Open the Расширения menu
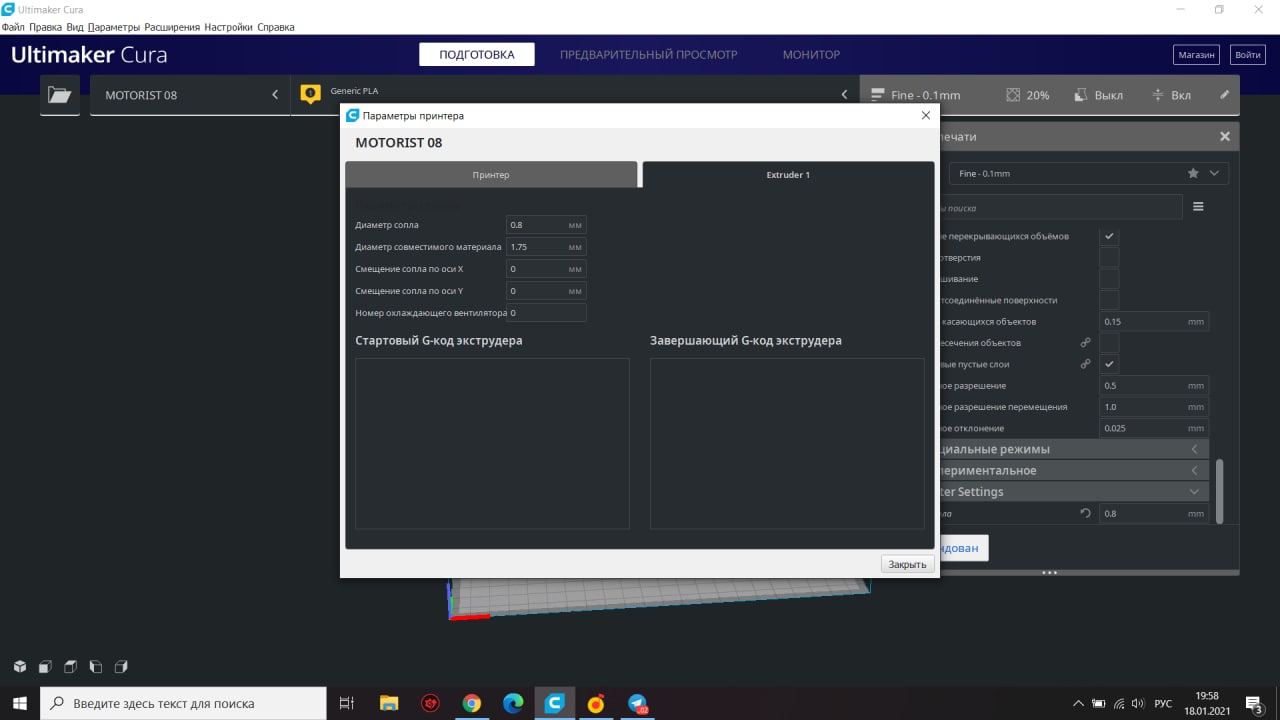This screenshot has height=720, width=1280. click(172, 27)
